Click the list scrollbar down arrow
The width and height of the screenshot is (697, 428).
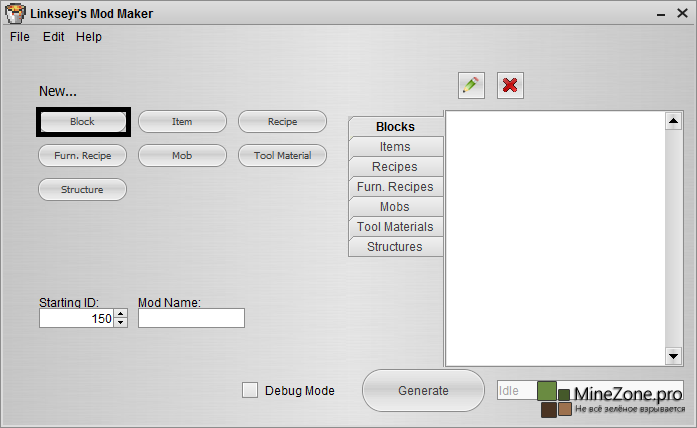[673, 356]
